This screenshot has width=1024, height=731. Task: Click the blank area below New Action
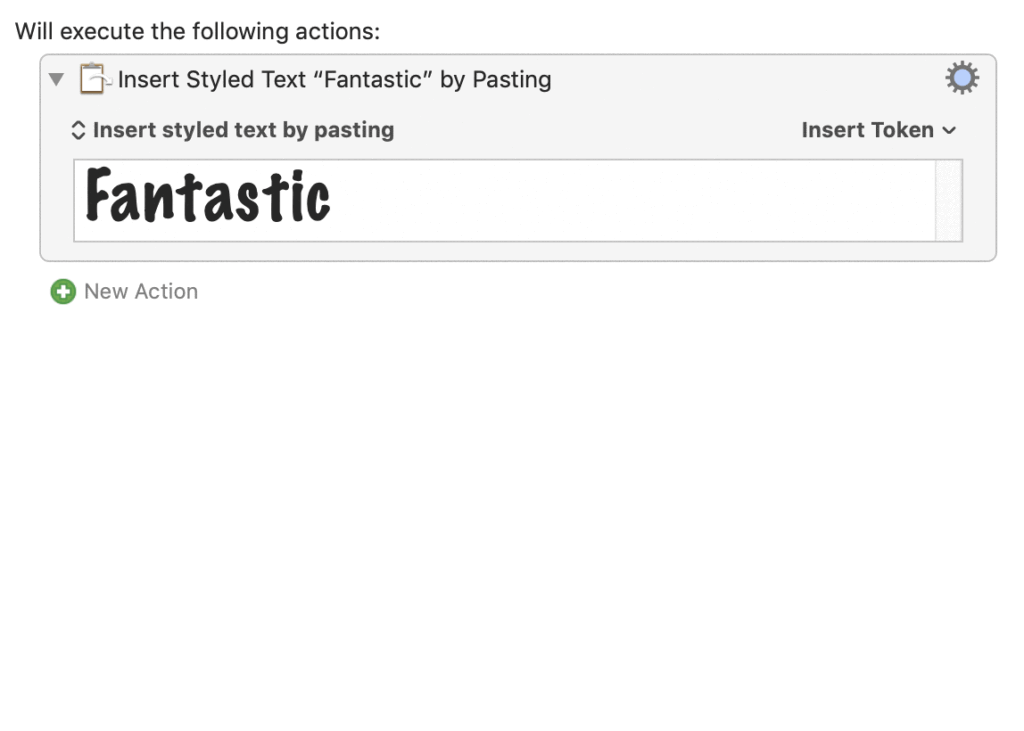(500, 500)
